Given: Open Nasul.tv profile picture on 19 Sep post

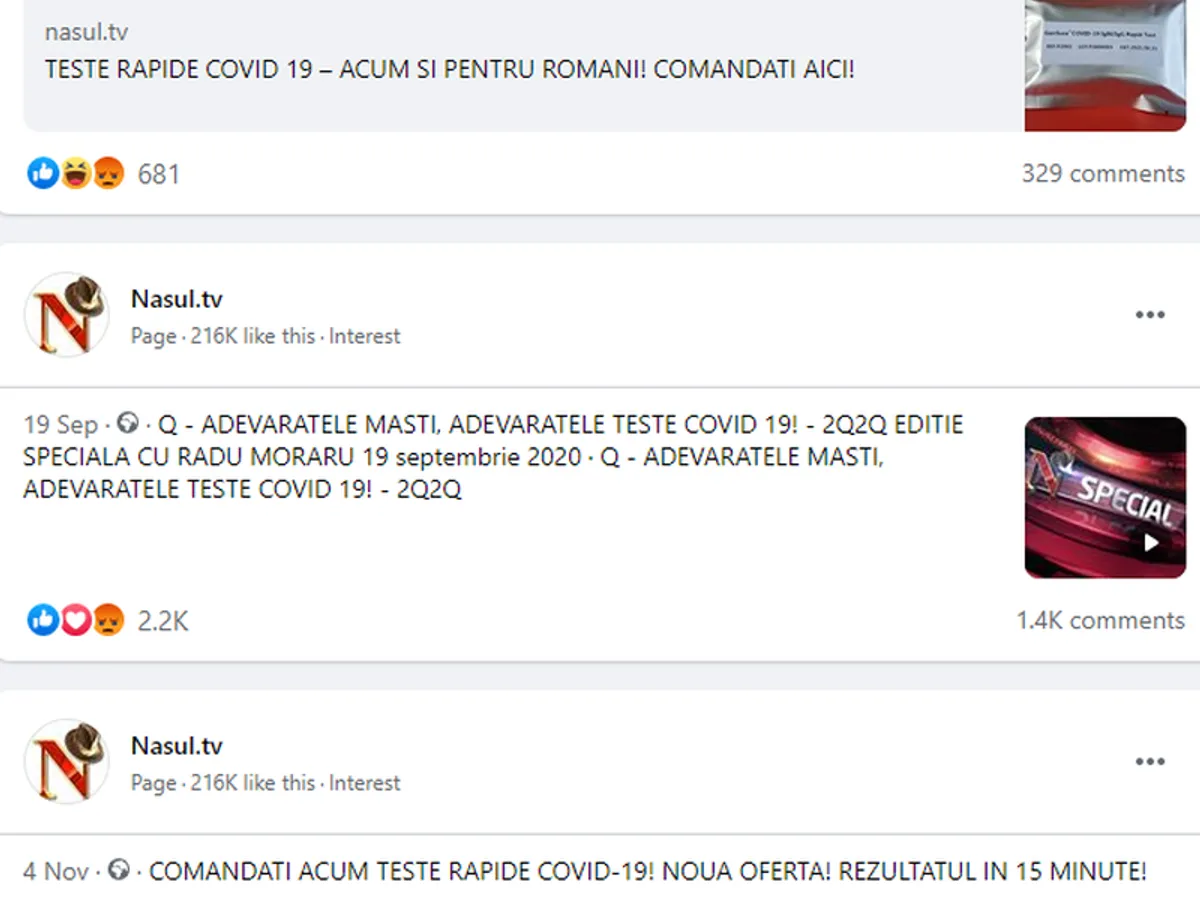Looking at the screenshot, I should (x=67, y=314).
